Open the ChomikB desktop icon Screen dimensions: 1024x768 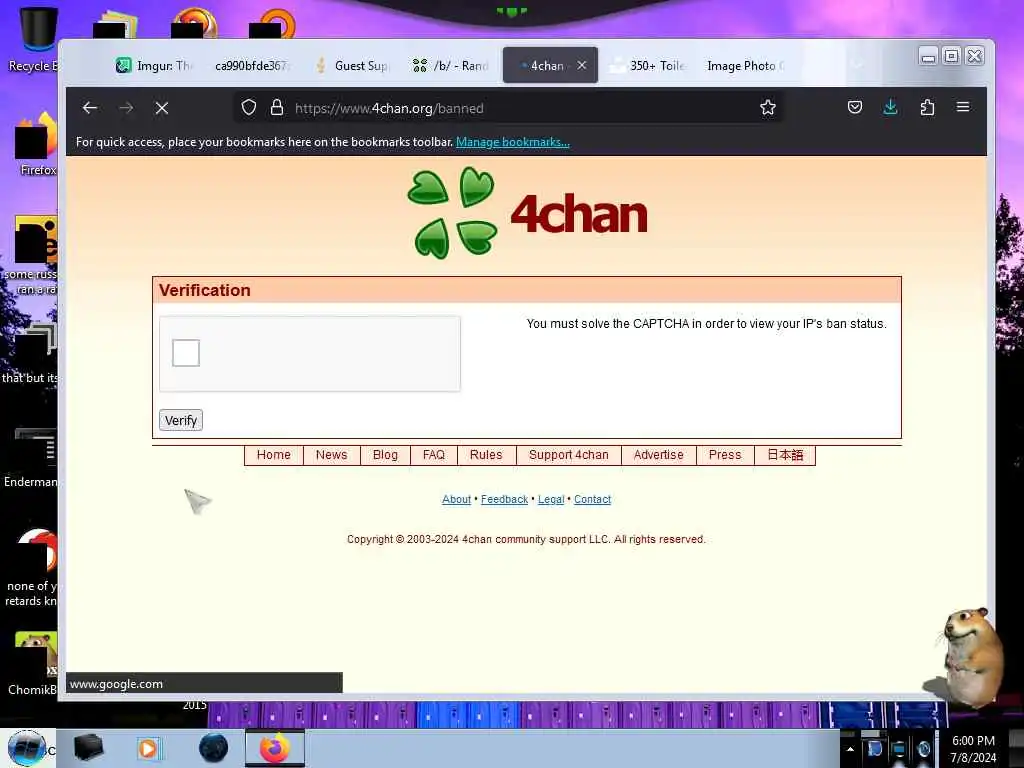point(33,663)
